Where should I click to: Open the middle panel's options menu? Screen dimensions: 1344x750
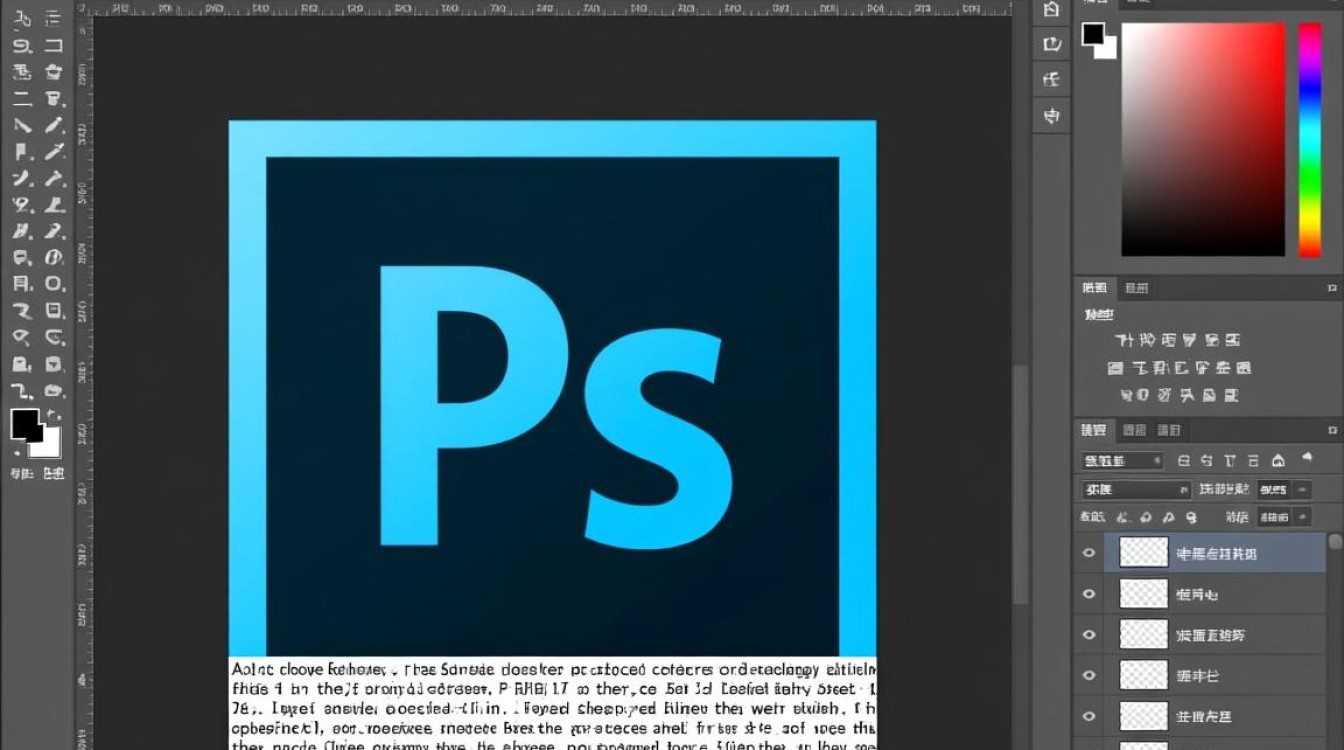(1332, 288)
